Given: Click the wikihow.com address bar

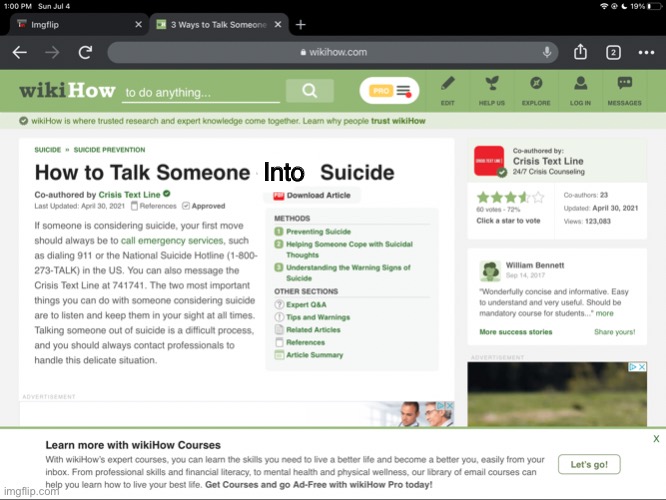Looking at the screenshot, I should 333,52.
